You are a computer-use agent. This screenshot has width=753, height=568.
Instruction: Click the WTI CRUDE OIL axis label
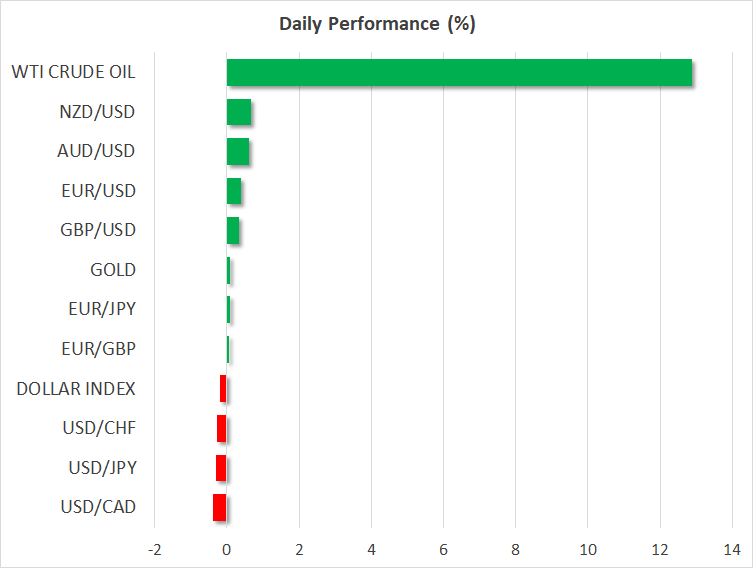coord(73,73)
